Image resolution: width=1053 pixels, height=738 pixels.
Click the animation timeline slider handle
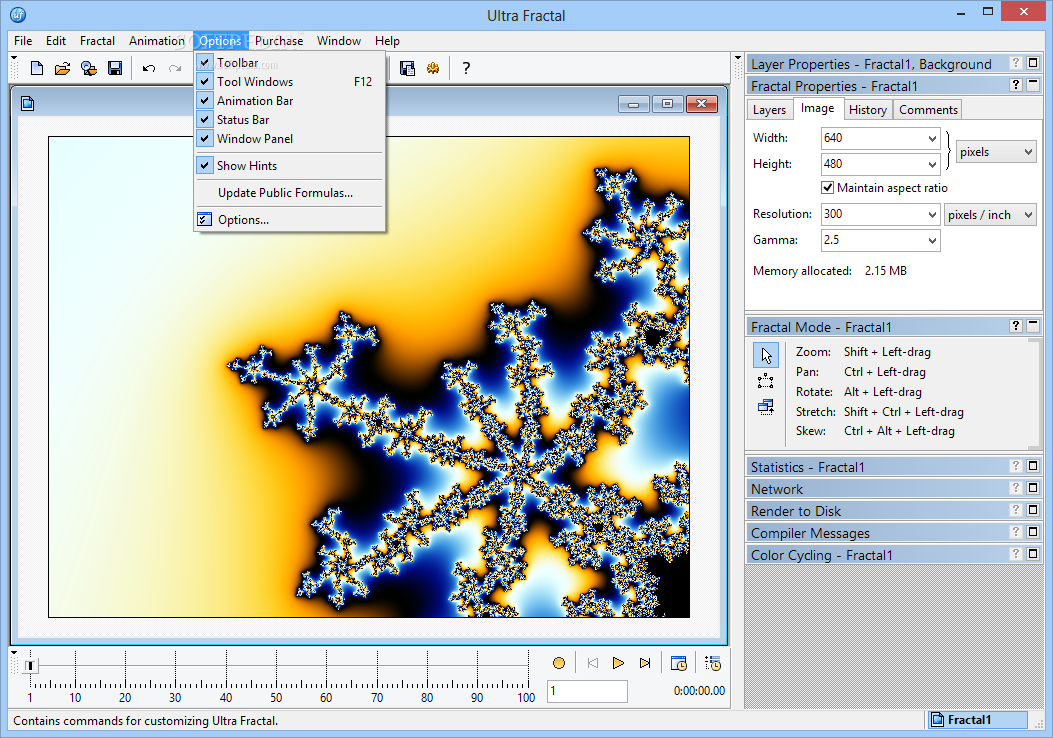pyautogui.click(x=30, y=665)
